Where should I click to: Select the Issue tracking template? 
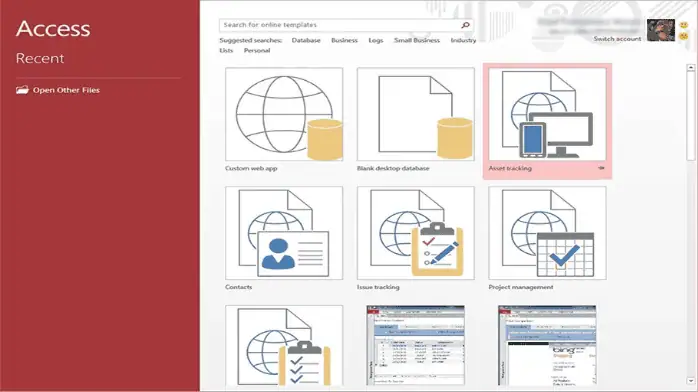[x=416, y=233]
